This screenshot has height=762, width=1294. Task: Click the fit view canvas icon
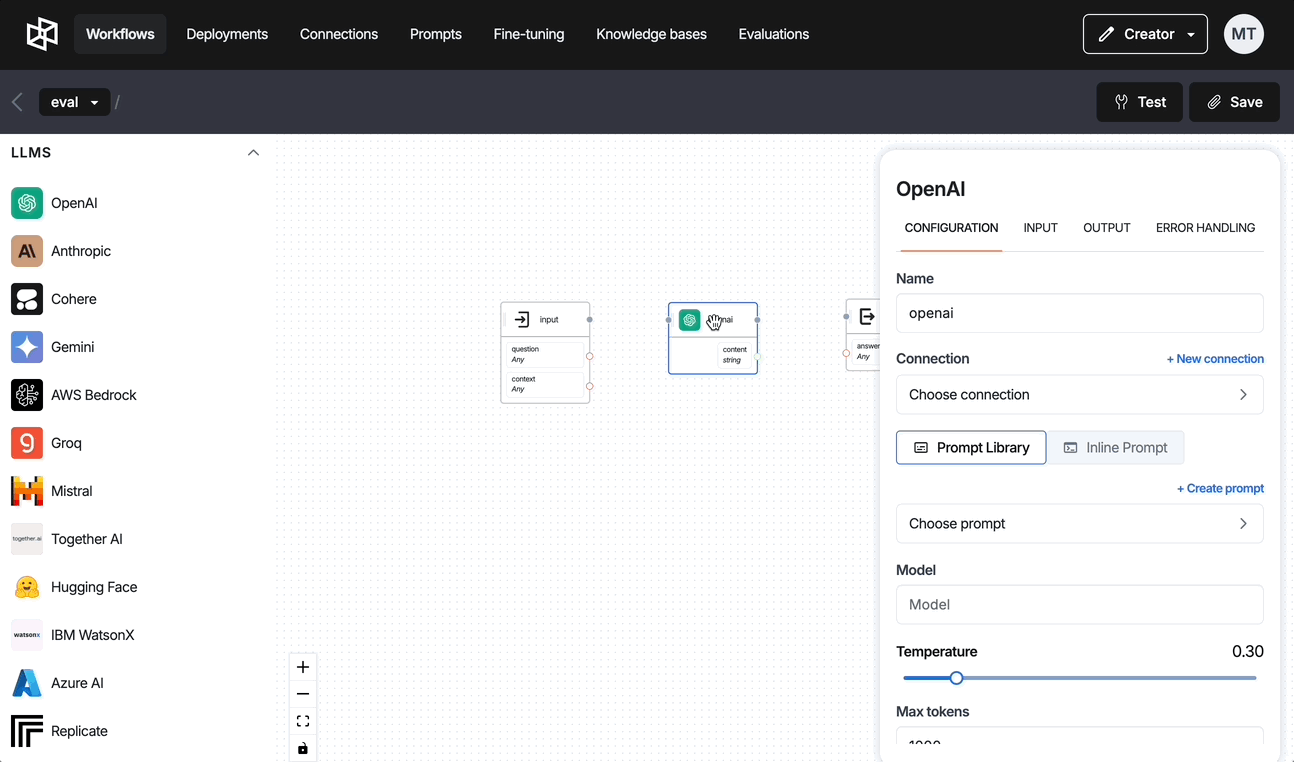pos(303,721)
